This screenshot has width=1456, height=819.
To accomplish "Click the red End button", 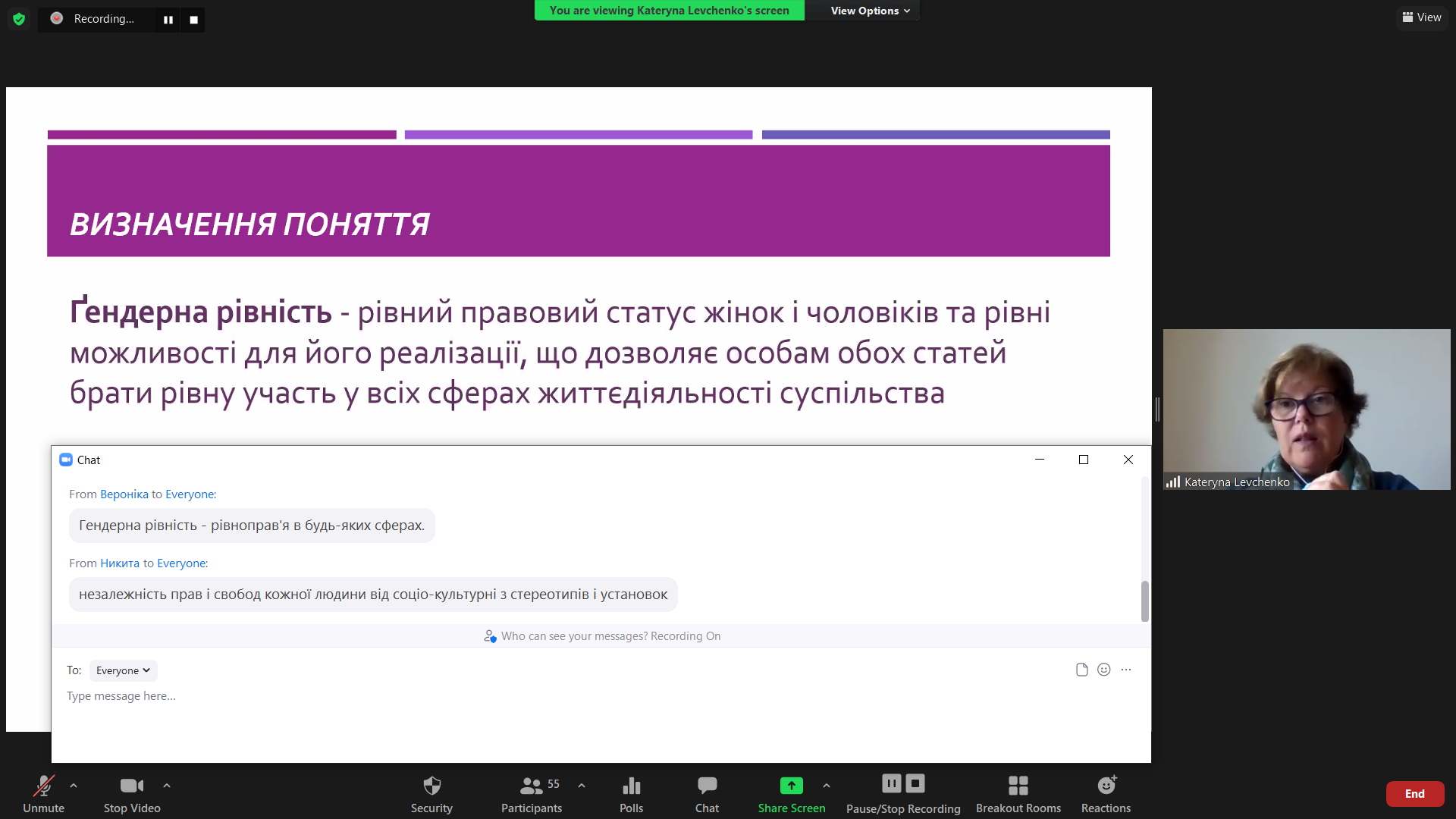I will coord(1414,793).
